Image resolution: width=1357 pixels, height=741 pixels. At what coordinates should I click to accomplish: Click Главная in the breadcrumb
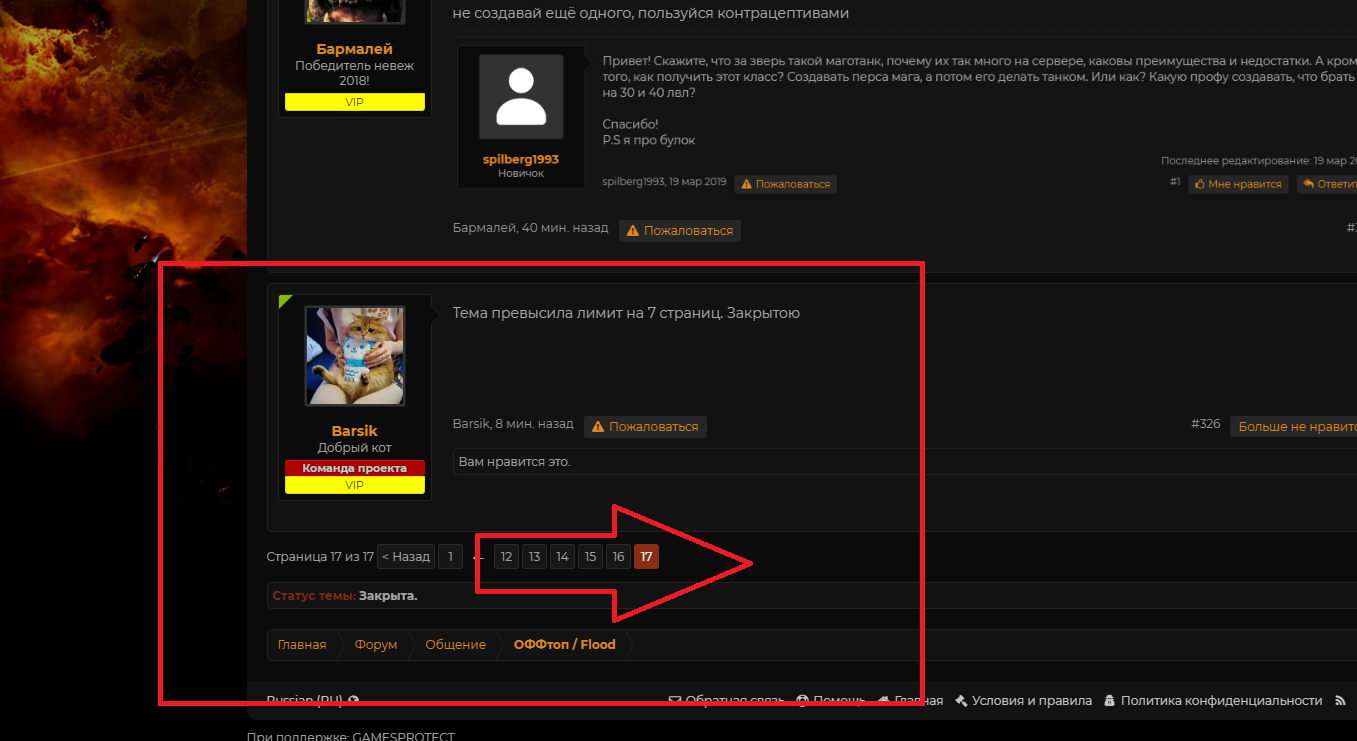coord(302,645)
